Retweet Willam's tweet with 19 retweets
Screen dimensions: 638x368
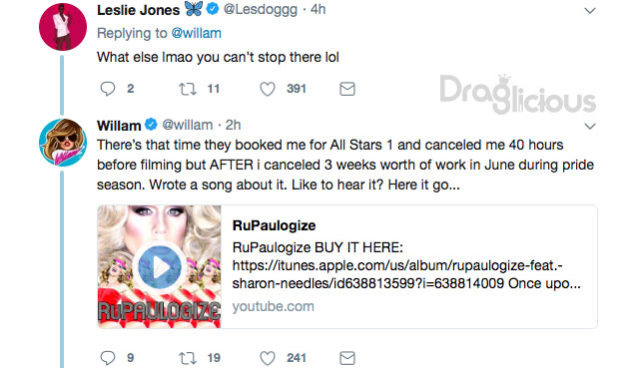(188, 358)
